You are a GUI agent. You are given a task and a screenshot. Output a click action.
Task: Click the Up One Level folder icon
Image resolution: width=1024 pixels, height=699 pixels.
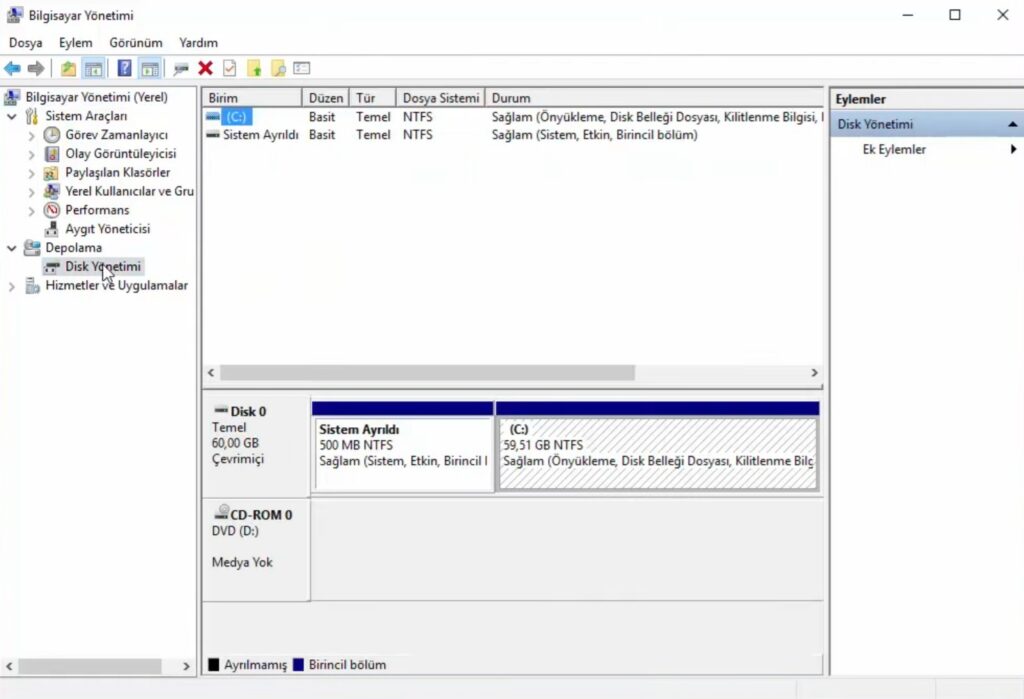[x=68, y=68]
